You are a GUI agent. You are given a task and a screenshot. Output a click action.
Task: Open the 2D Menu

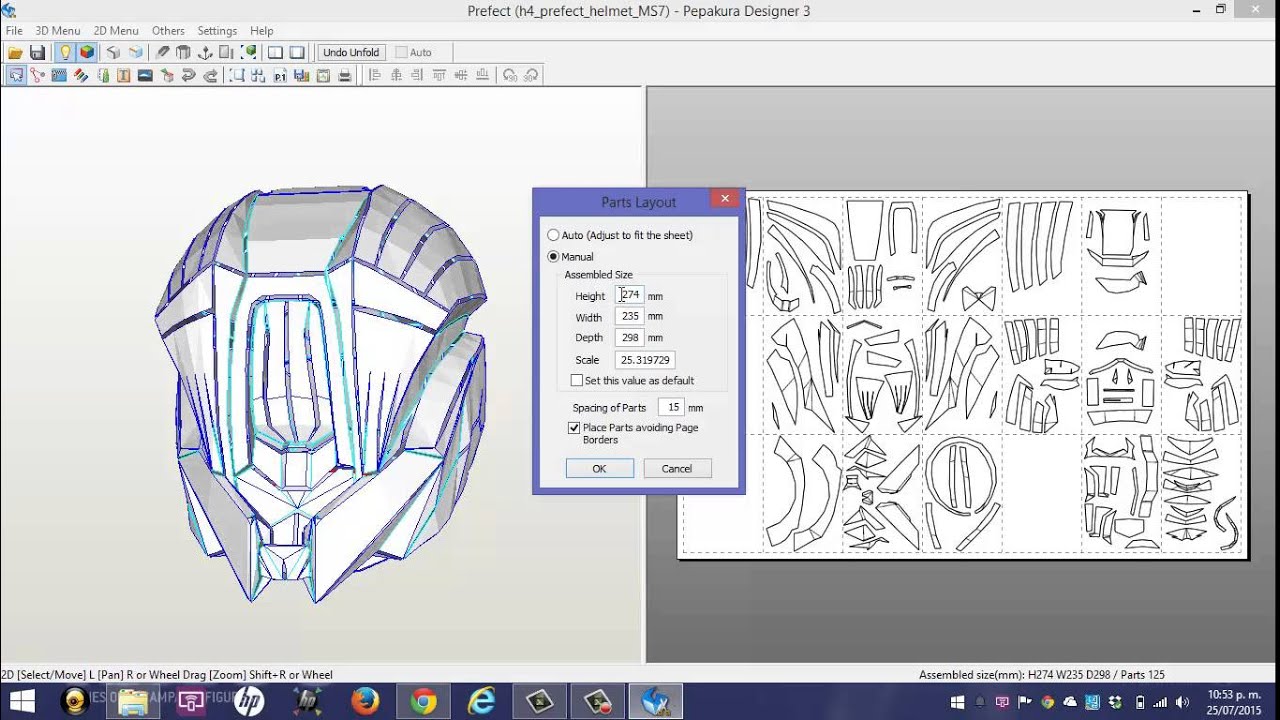116,31
